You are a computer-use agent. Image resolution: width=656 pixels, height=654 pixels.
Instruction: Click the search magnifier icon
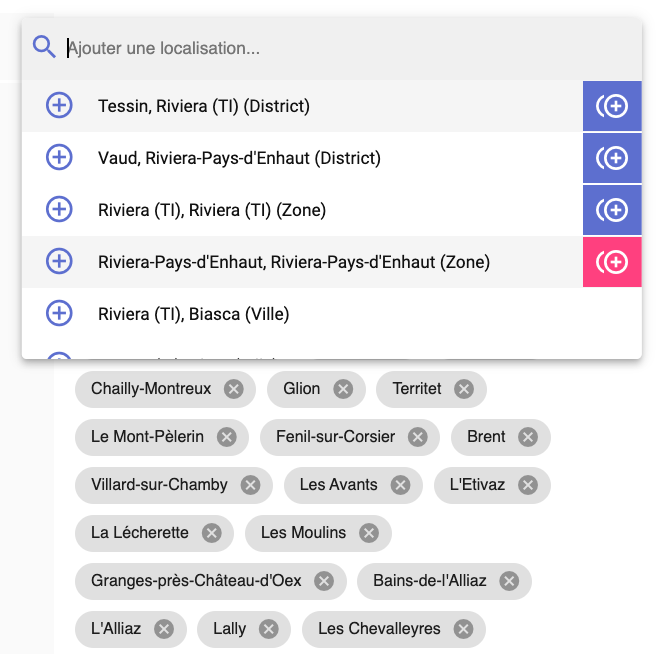point(44,47)
